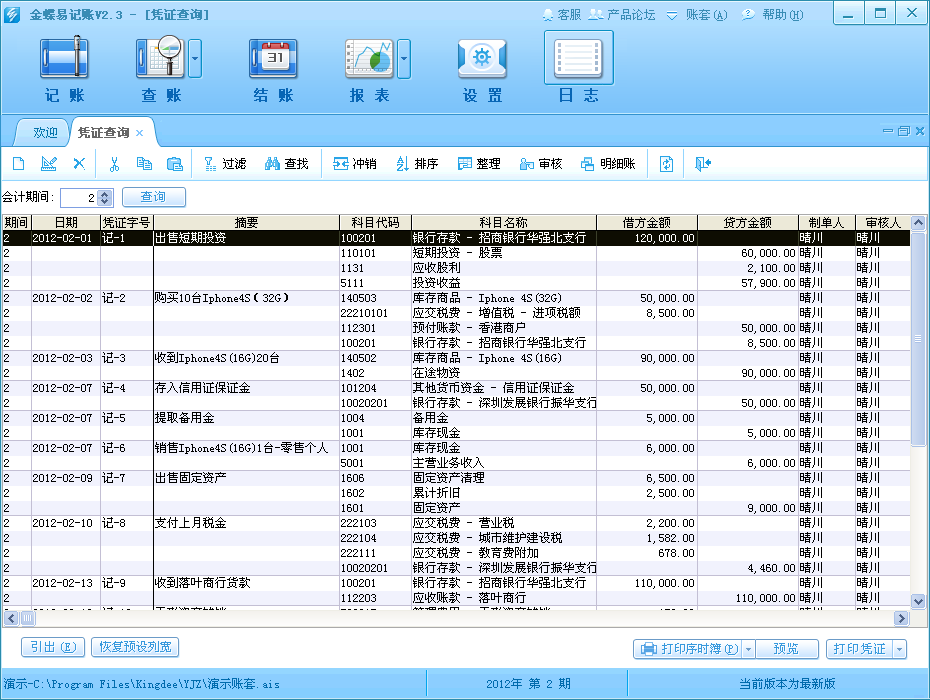Screen dimensions: 930x700
Task: Click the 查询 button
Action: [154, 197]
